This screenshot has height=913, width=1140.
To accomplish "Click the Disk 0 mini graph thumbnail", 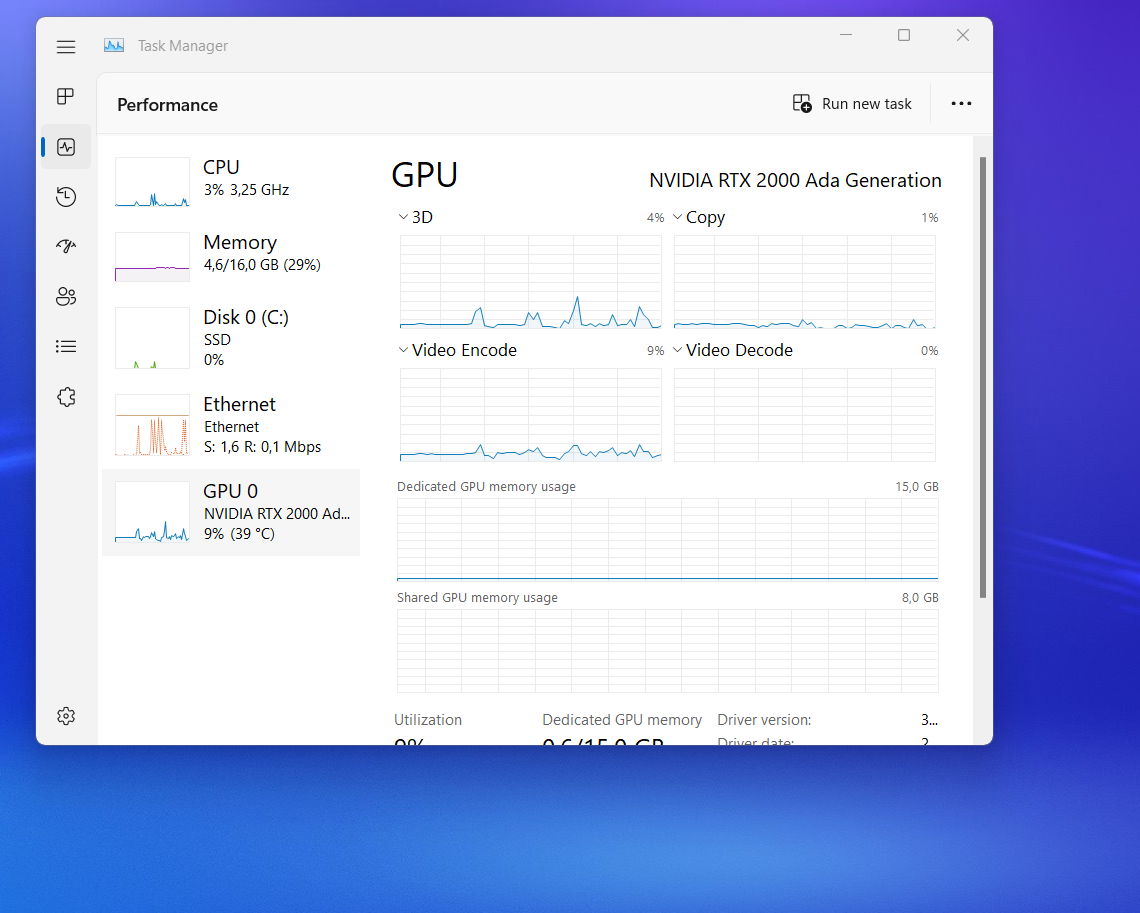I will (152, 338).
